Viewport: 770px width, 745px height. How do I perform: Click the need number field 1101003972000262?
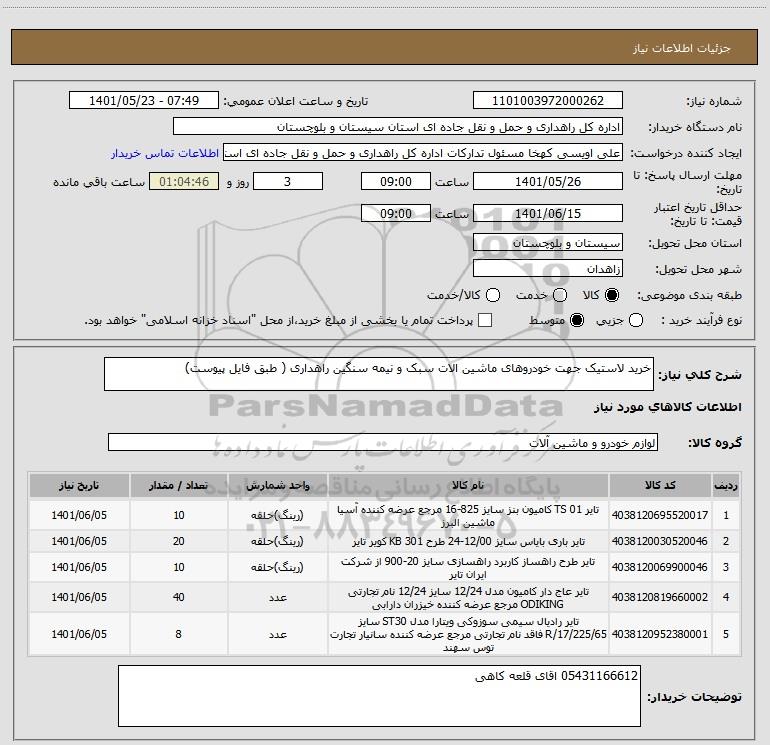pos(548,101)
